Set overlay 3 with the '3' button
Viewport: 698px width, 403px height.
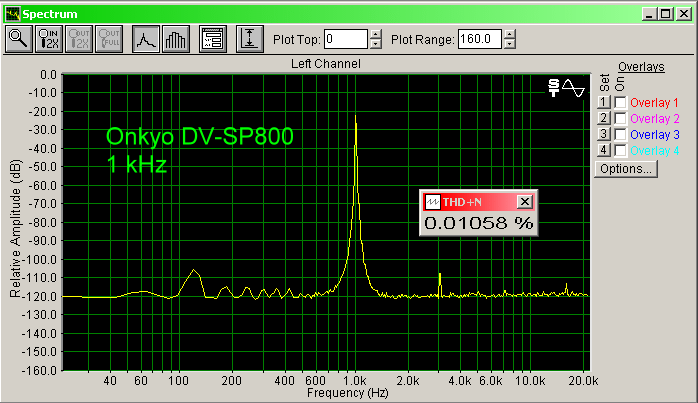tap(604, 134)
